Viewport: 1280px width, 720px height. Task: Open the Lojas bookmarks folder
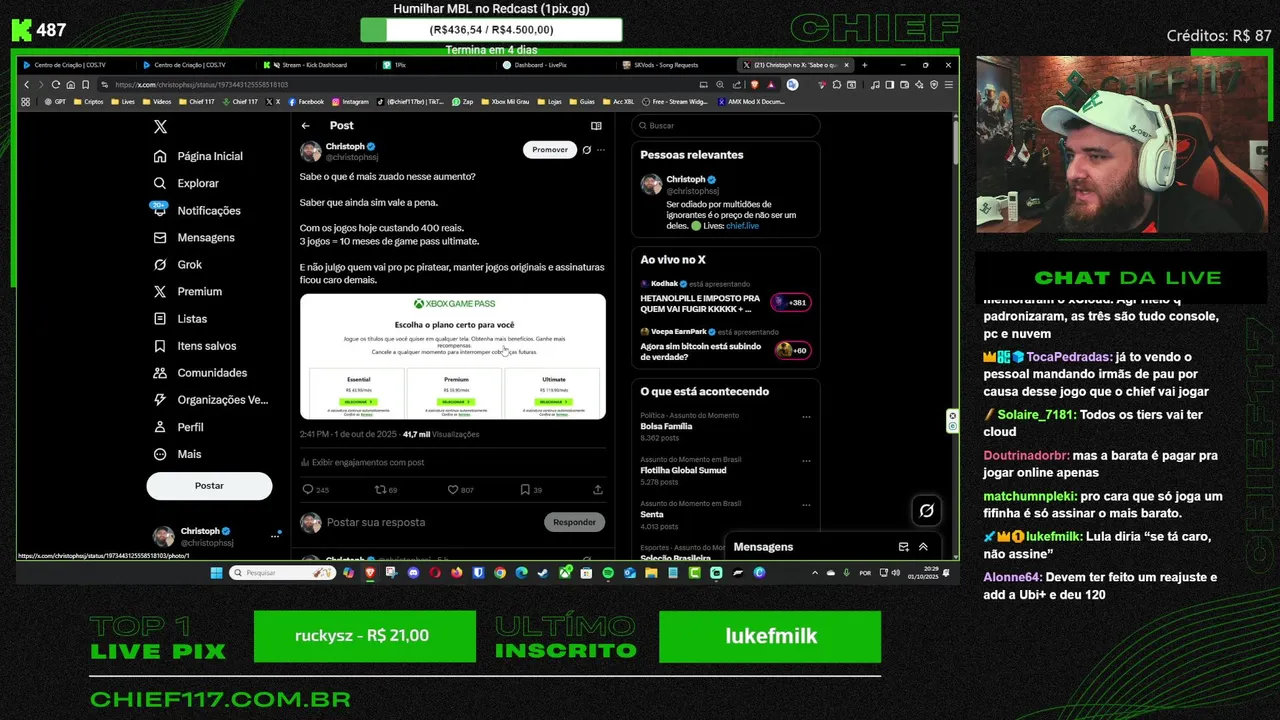pyautogui.click(x=549, y=101)
